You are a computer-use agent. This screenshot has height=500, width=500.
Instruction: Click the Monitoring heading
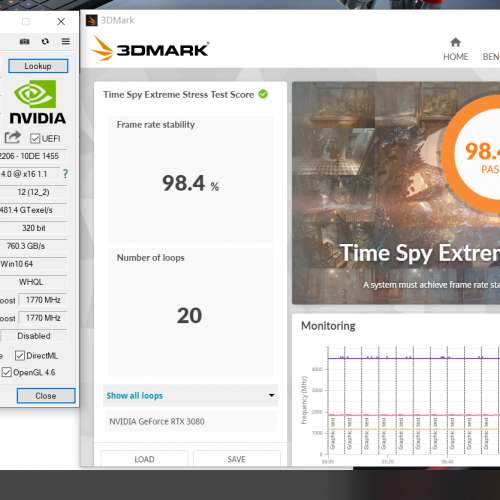pyautogui.click(x=328, y=326)
